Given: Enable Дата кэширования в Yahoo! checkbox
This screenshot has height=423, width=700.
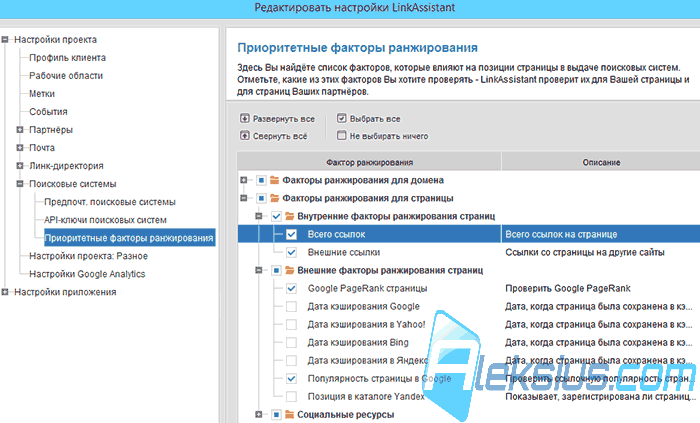Looking at the screenshot, I should click(x=291, y=324).
